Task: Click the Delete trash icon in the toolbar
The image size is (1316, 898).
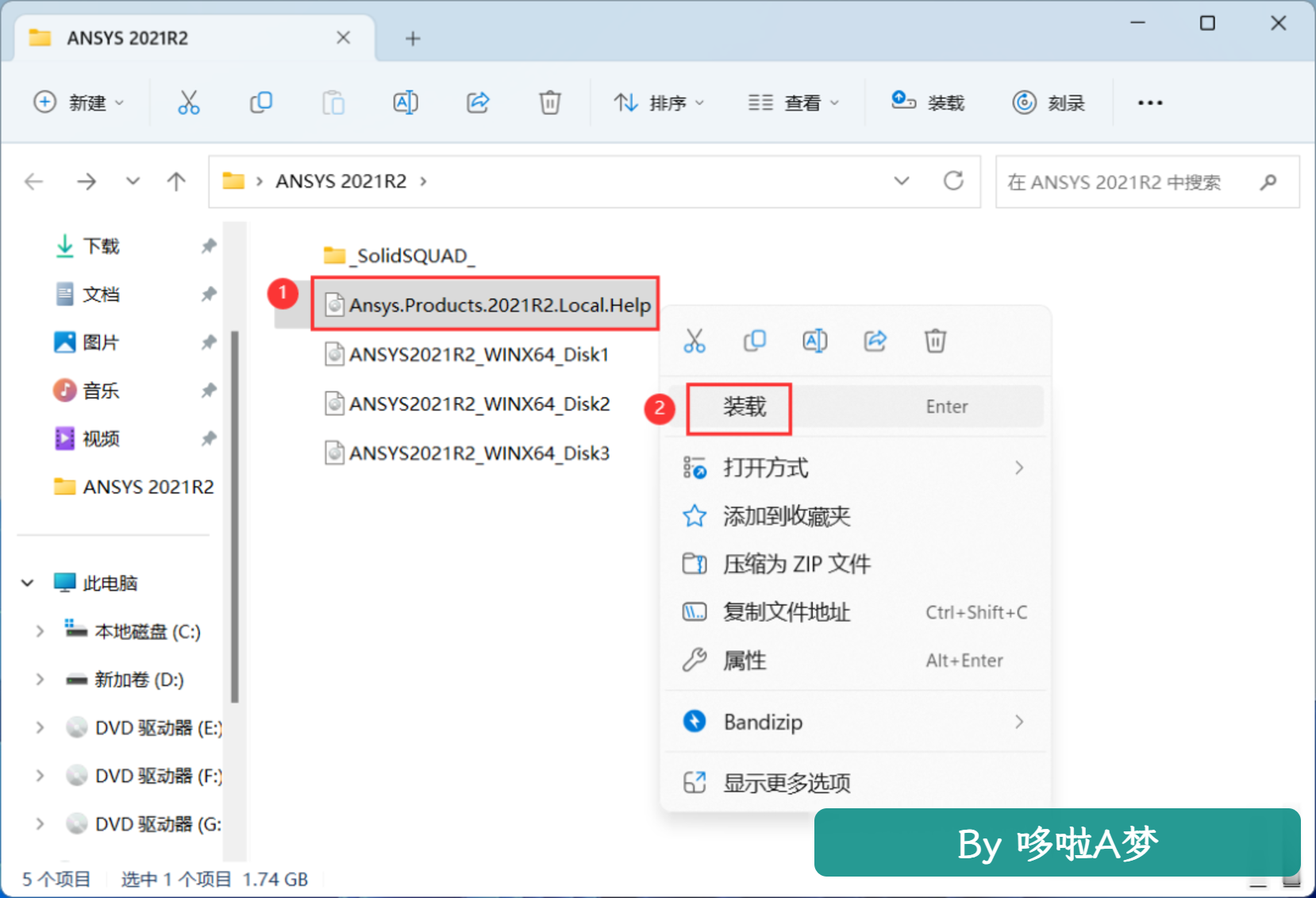Action: (x=550, y=102)
